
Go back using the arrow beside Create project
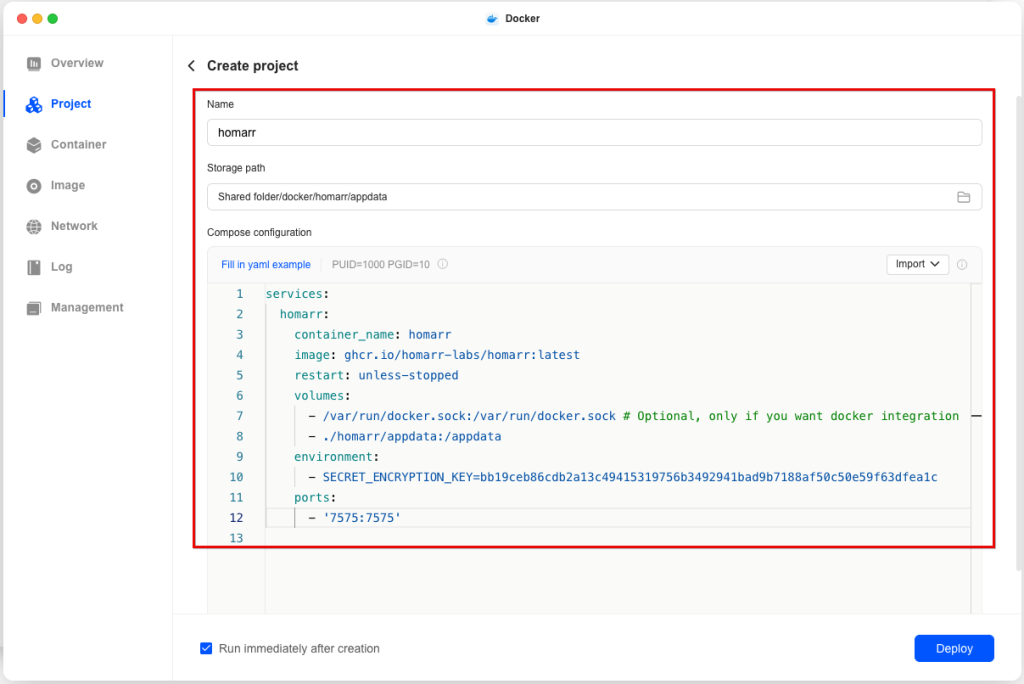[191, 66]
